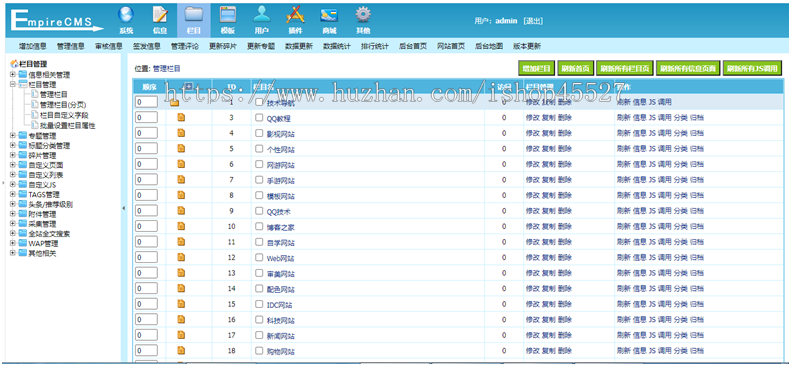791x366 pixels.
Task: Open 版本更新 in the menu bar
Action: point(527,46)
